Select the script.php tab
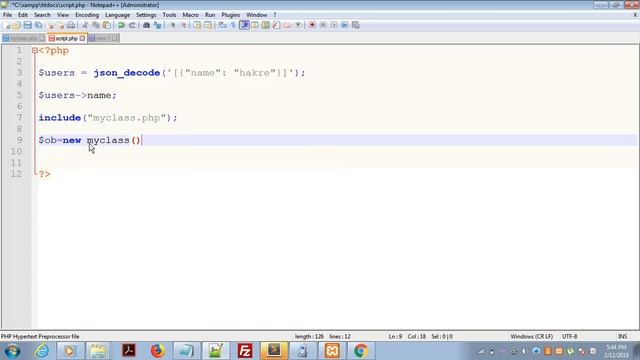The height and width of the screenshot is (360, 640). click(x=67, y=38)
